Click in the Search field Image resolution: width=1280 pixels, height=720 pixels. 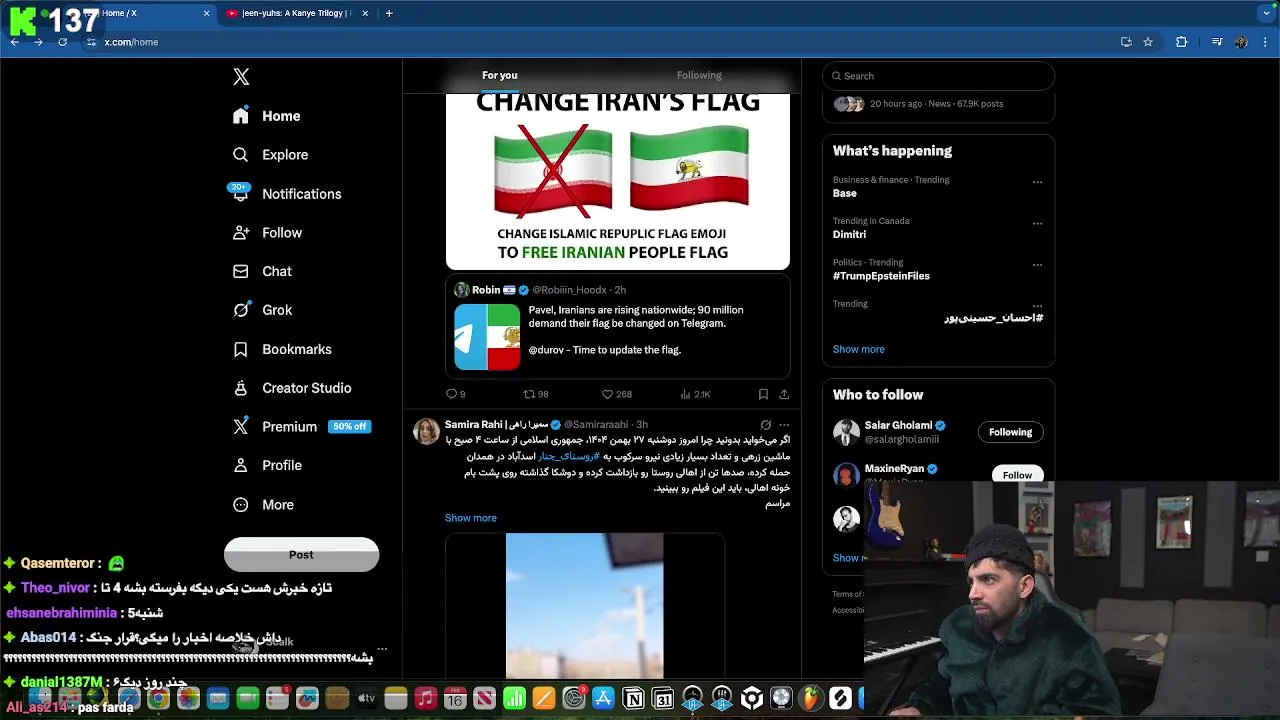point(938,76)
